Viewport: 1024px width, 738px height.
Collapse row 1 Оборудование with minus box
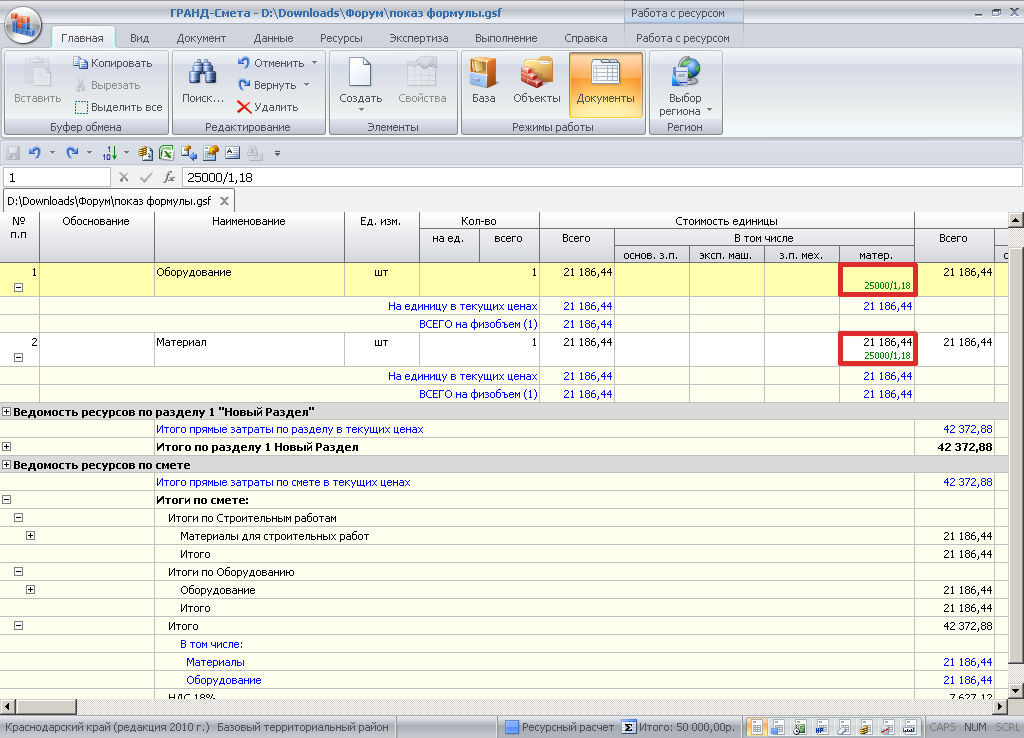(x=17, y=288)
